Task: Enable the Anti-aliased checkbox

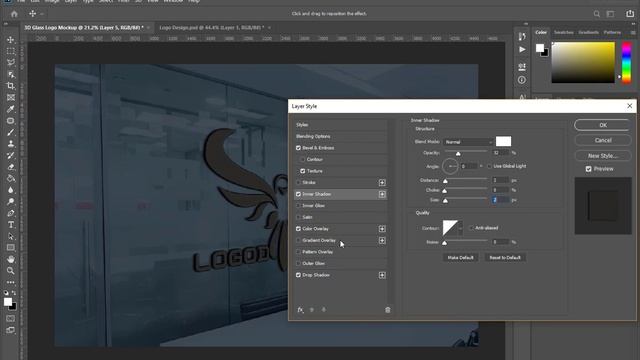Action: click(471, 228)
